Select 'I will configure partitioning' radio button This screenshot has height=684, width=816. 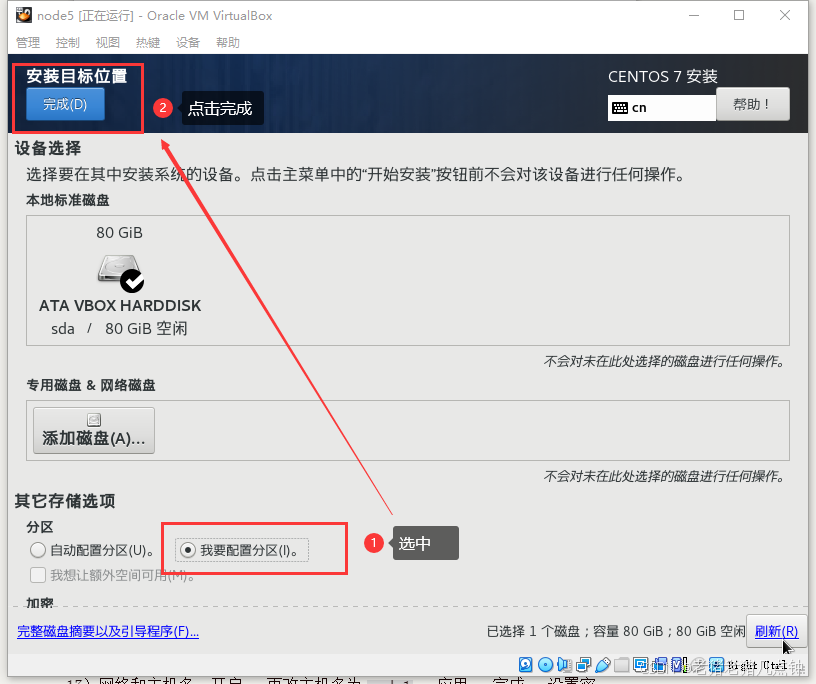(x=187, y=550)
